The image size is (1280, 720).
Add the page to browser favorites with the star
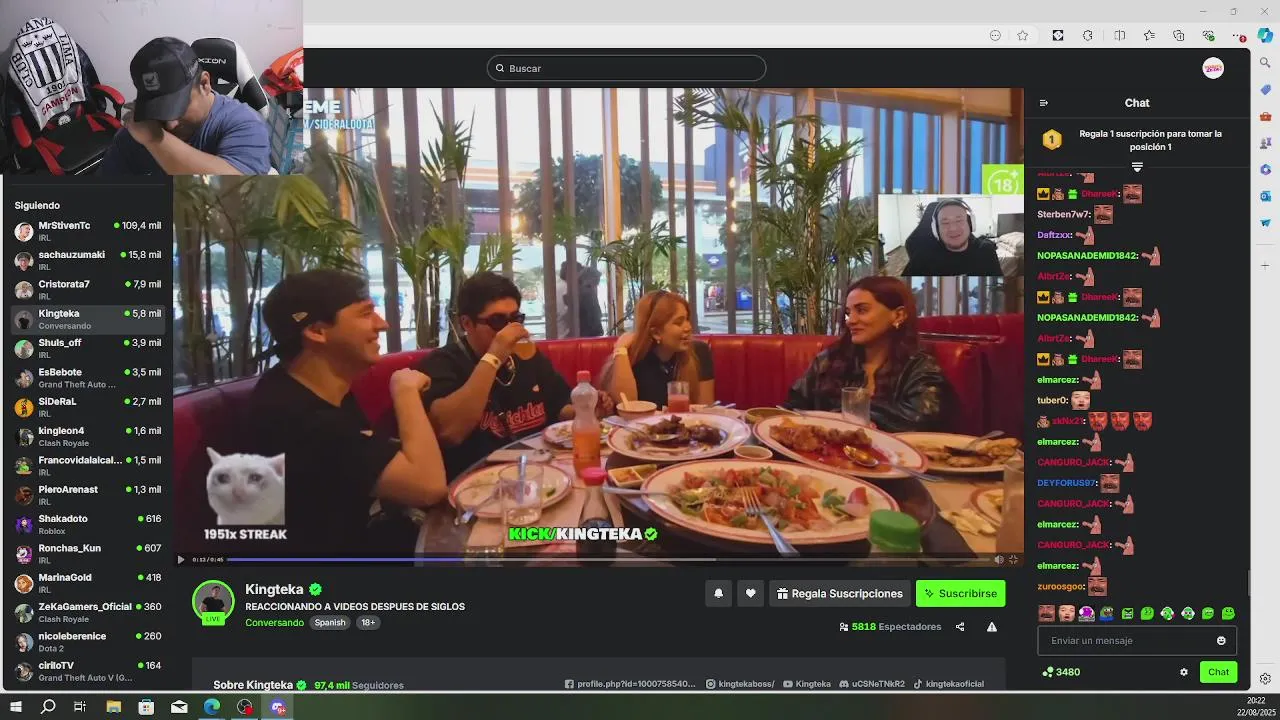click(x=1023, y=36)
